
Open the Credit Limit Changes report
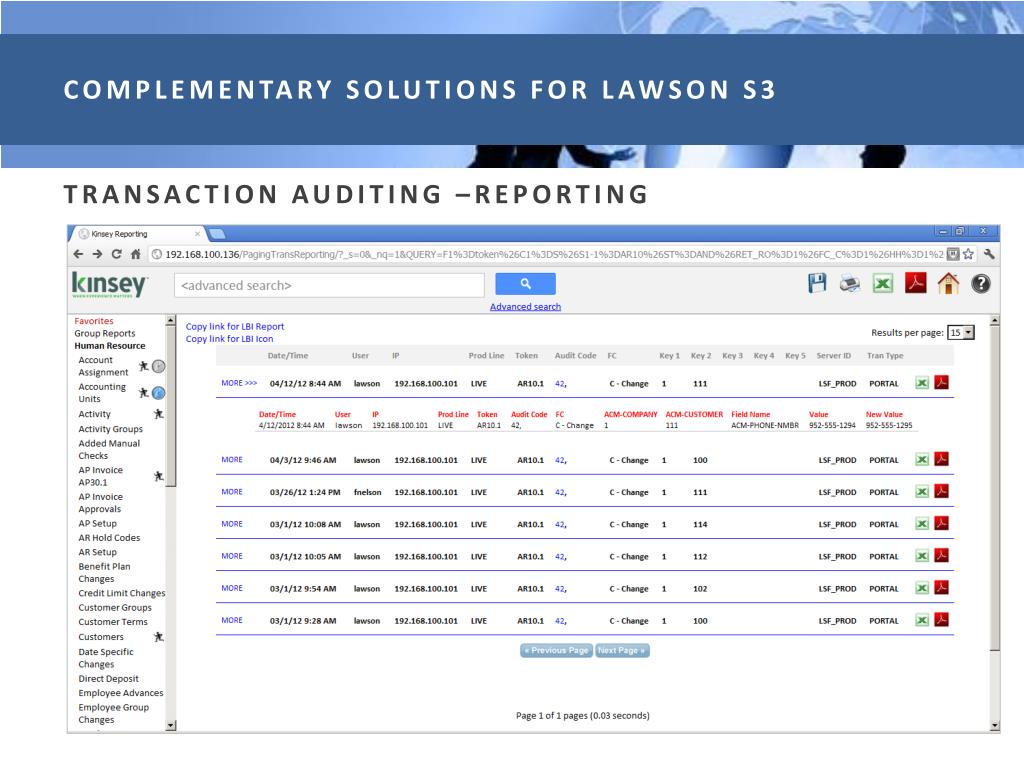click(121, 593)
